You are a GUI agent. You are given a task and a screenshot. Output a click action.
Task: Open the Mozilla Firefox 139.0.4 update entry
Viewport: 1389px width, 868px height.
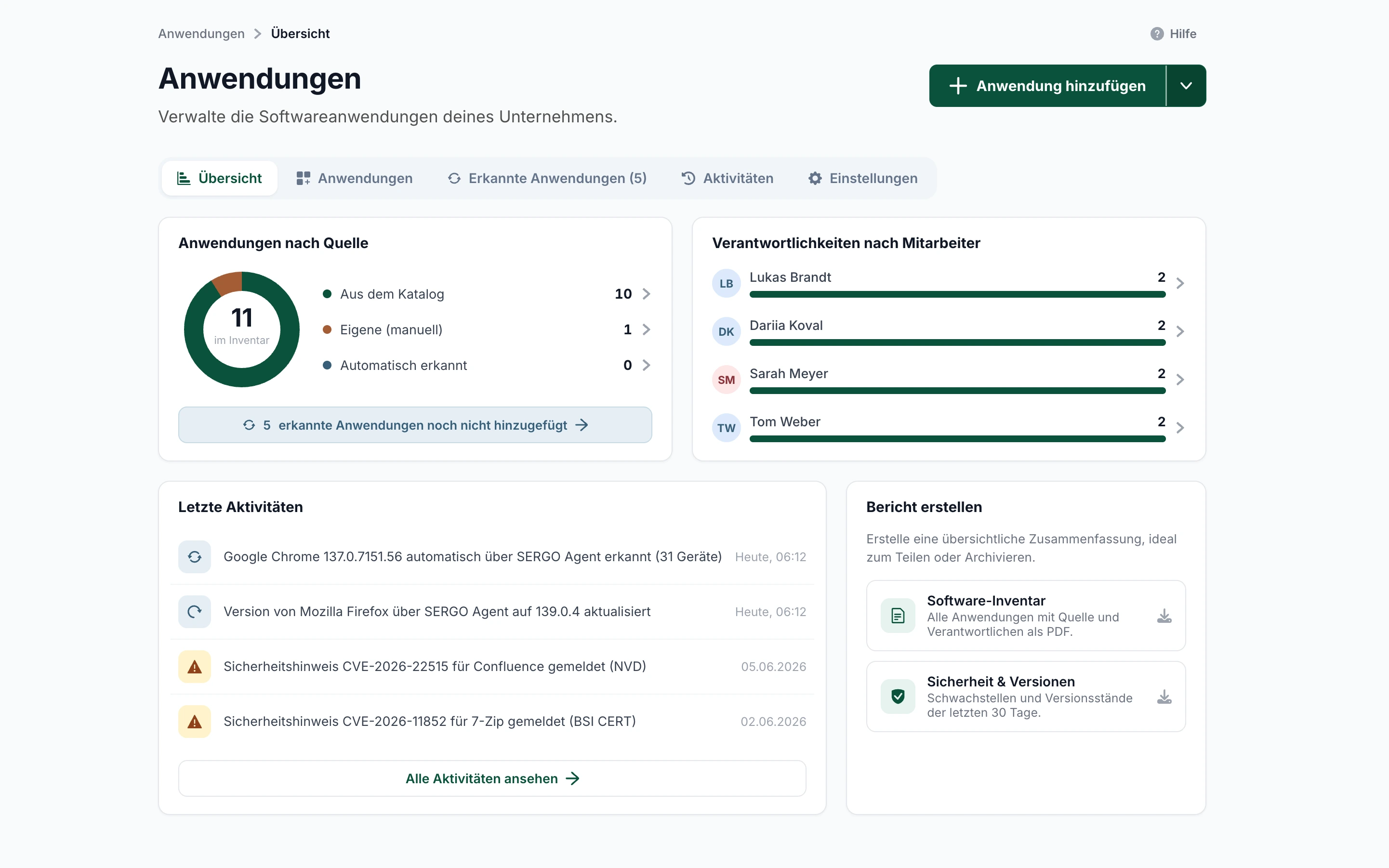[x=492, y=612]
